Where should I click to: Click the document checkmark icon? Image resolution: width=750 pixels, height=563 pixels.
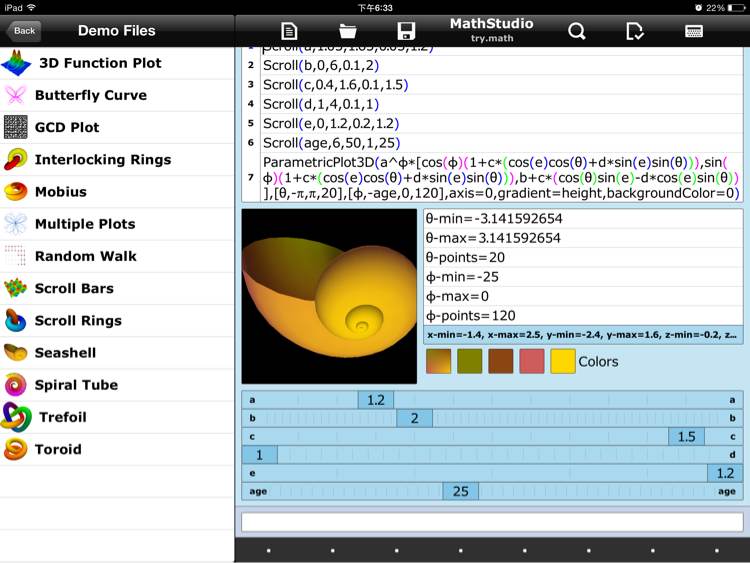(635, 31)
